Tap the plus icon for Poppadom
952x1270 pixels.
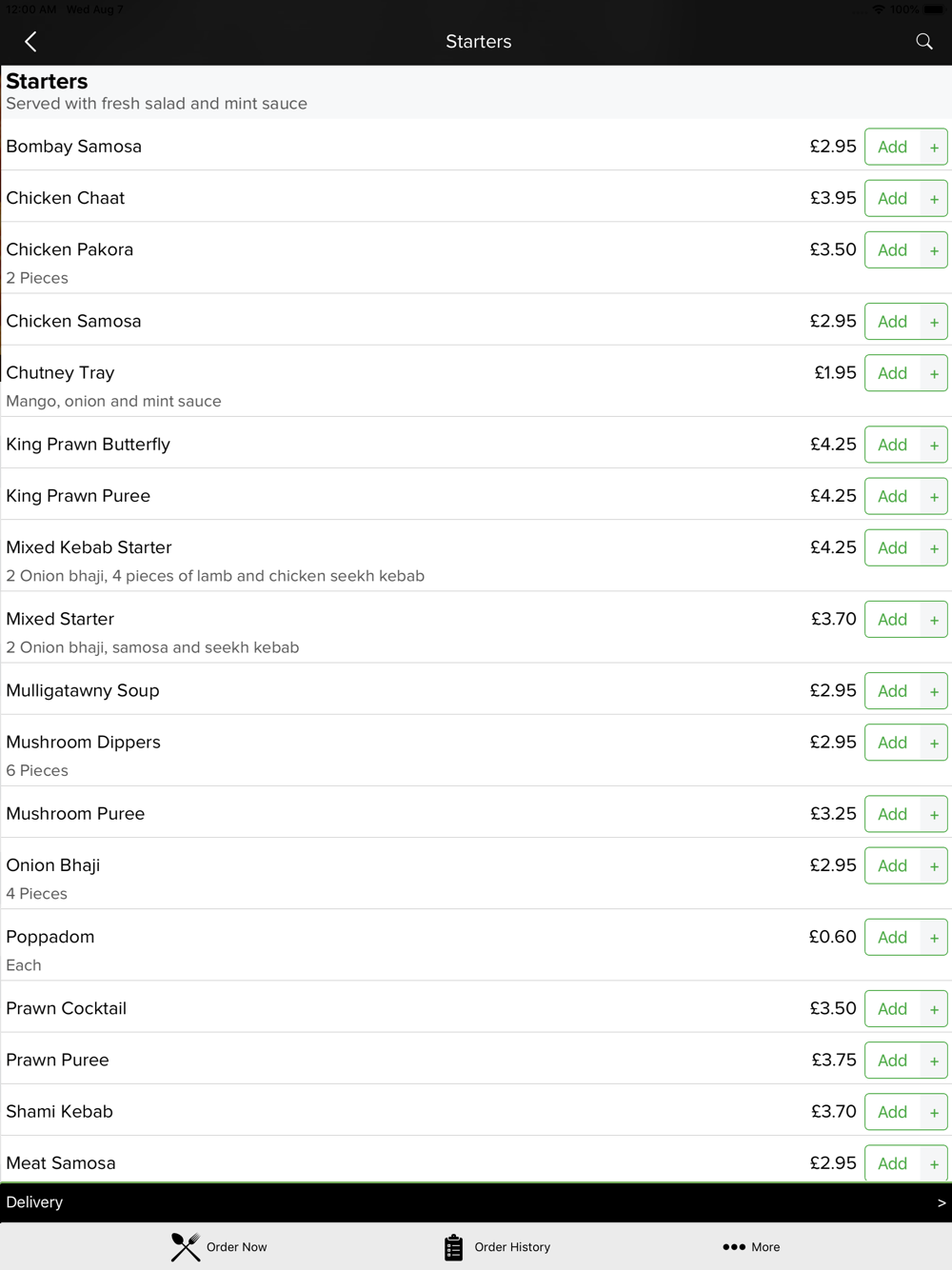[934, 937]
